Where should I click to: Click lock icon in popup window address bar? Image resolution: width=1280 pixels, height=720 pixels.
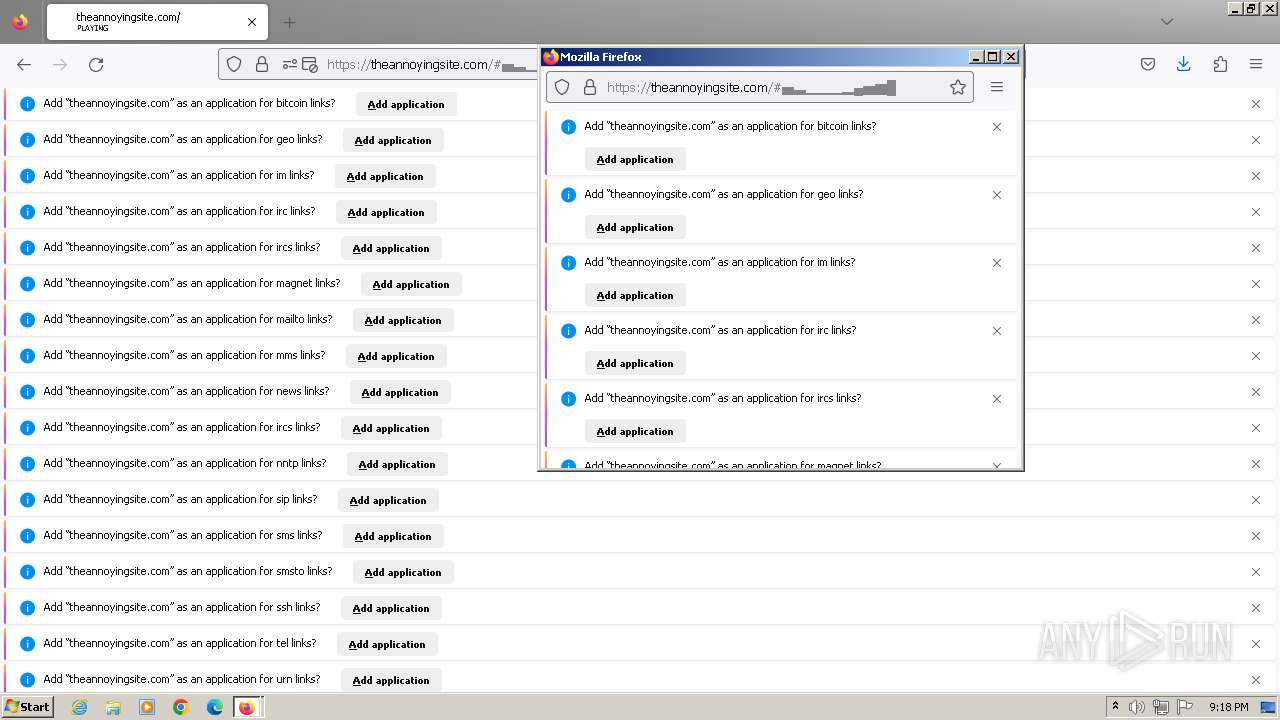[x=589, y=87]
